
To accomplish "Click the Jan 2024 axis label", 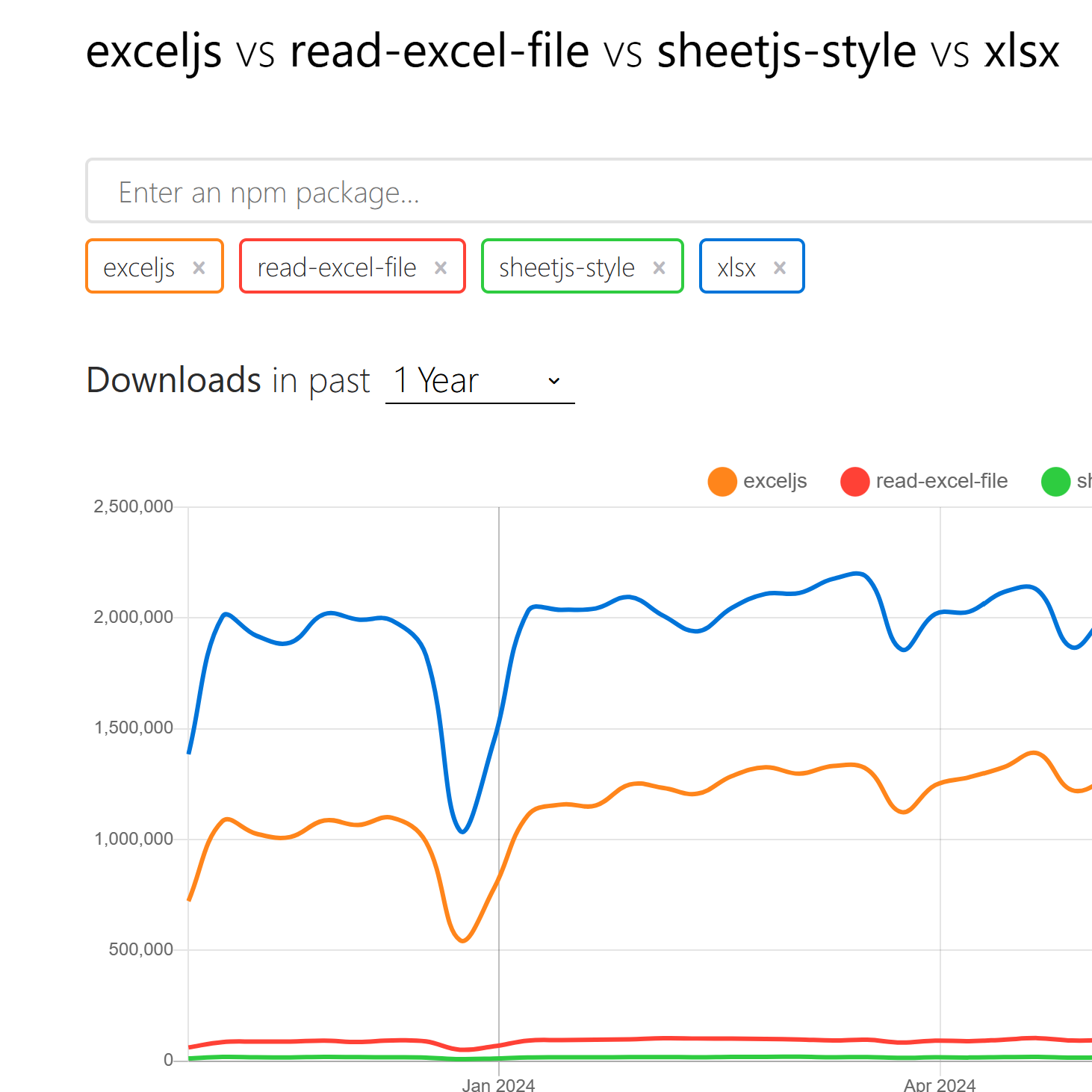I will point(498,1085).
